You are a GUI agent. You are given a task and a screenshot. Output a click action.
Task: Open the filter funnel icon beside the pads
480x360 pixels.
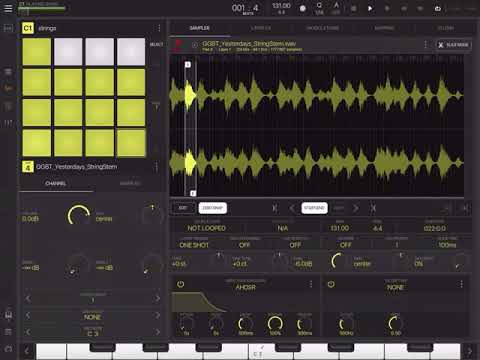(x=156, y=107)
